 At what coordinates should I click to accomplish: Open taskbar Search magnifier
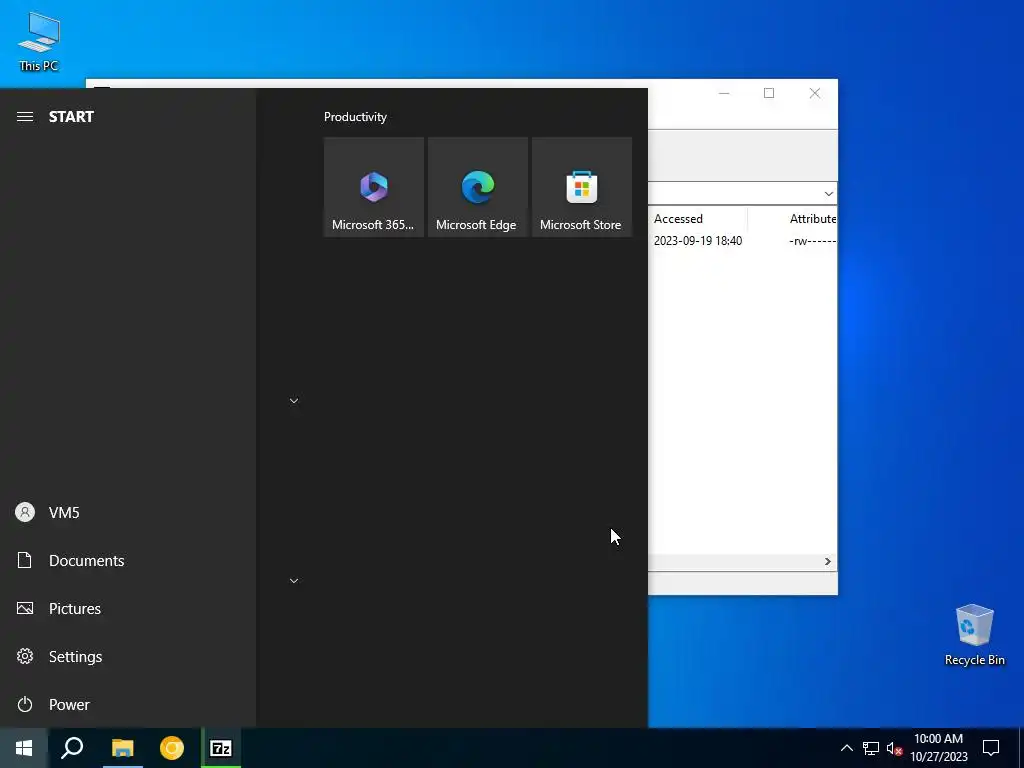pyautogui.click(x=72, y=748)
